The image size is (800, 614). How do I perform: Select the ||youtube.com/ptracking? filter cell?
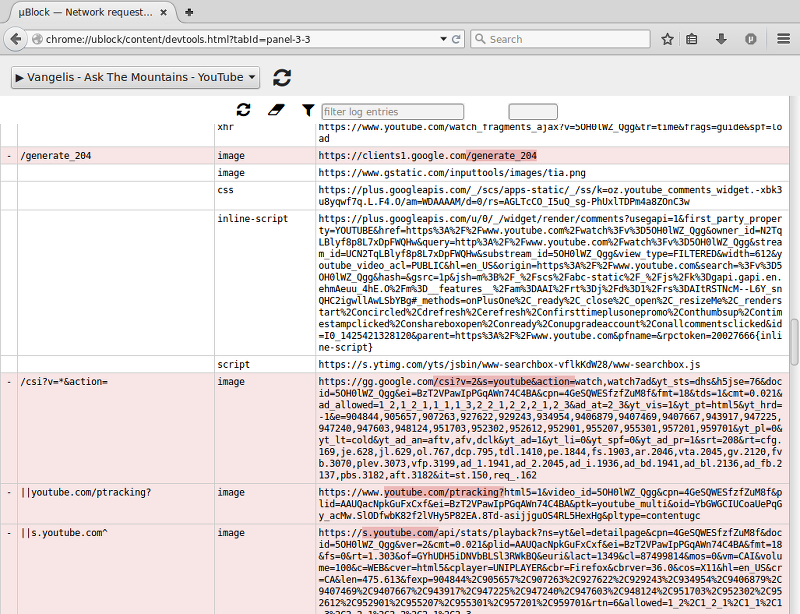tap(116, 504)
